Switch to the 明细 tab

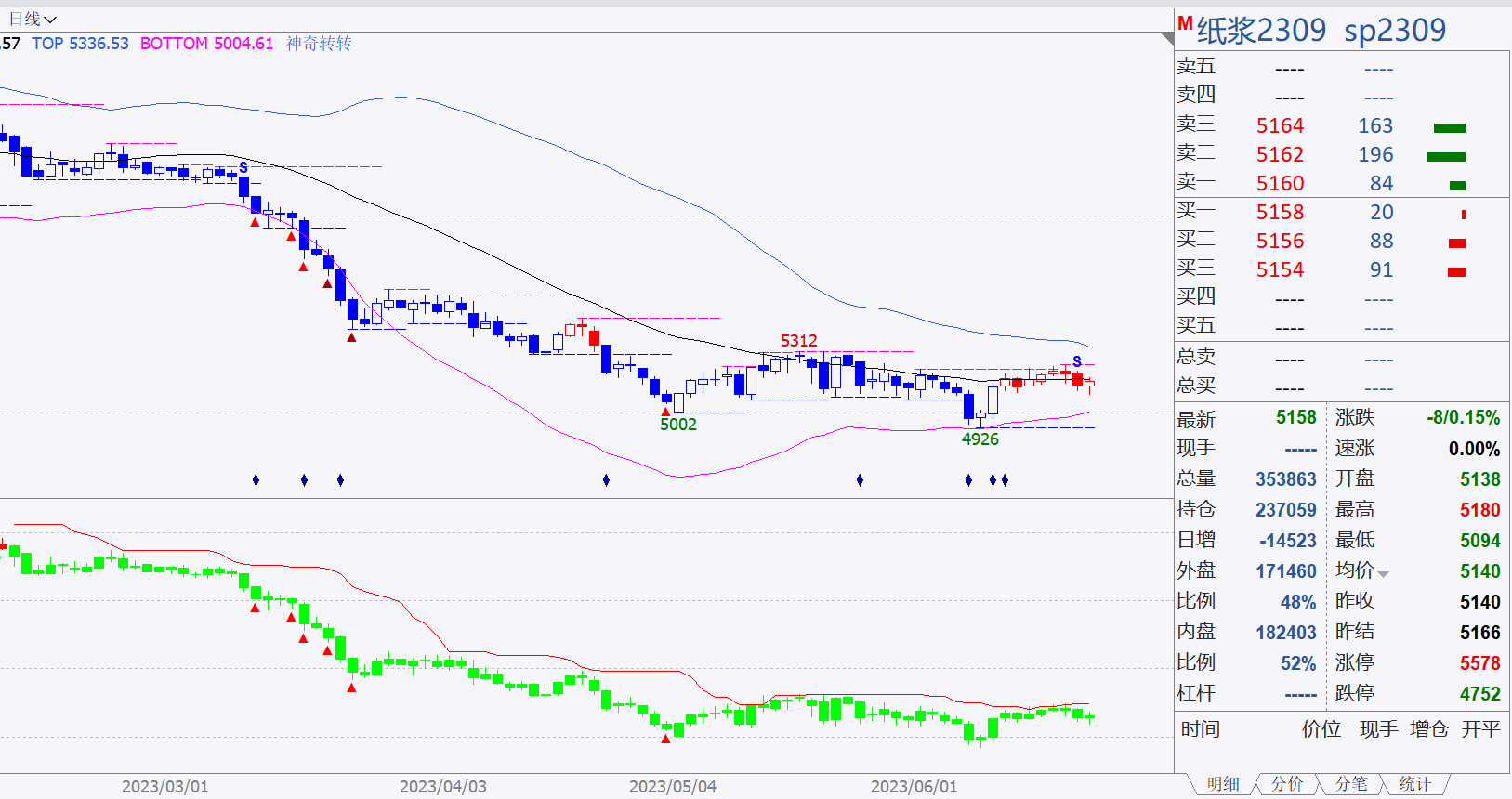1223,784
